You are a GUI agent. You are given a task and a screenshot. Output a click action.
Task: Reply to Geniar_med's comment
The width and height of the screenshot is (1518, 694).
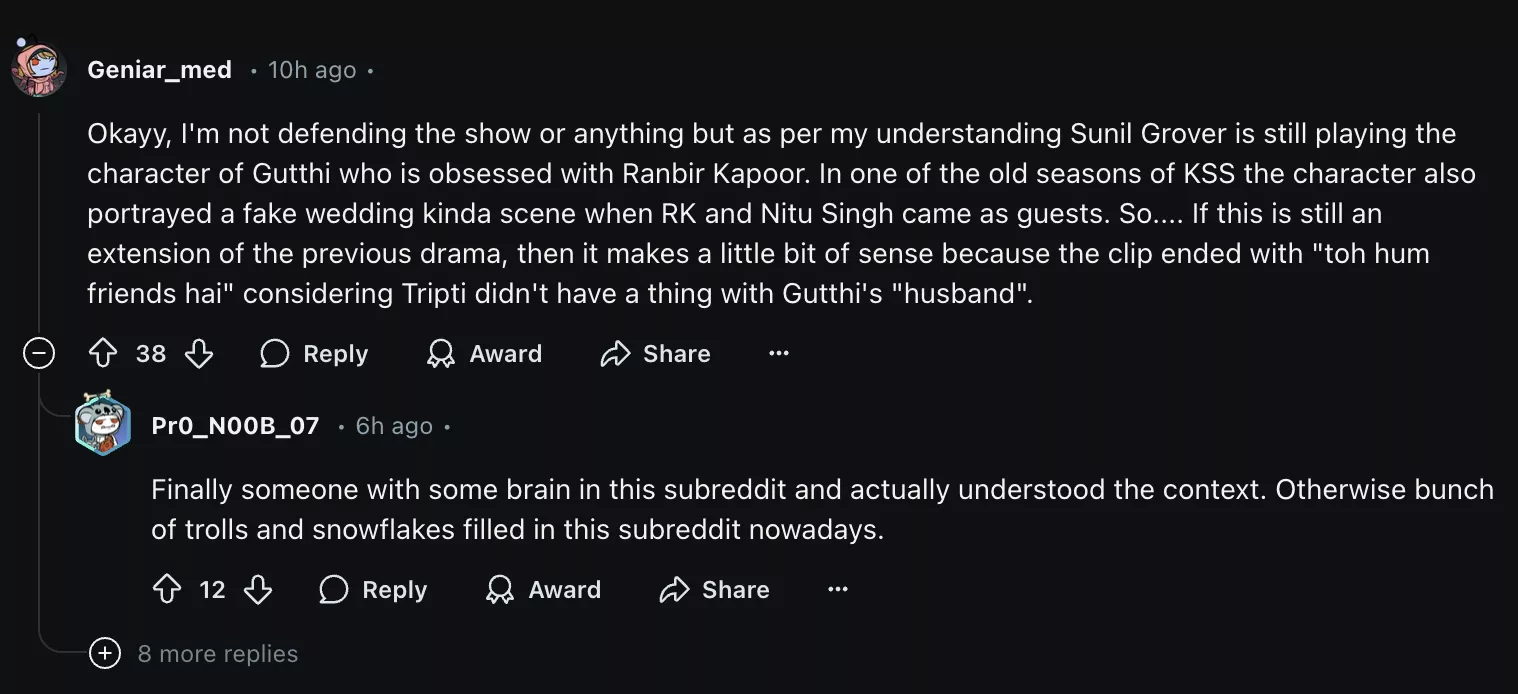[x=314, y=354]
